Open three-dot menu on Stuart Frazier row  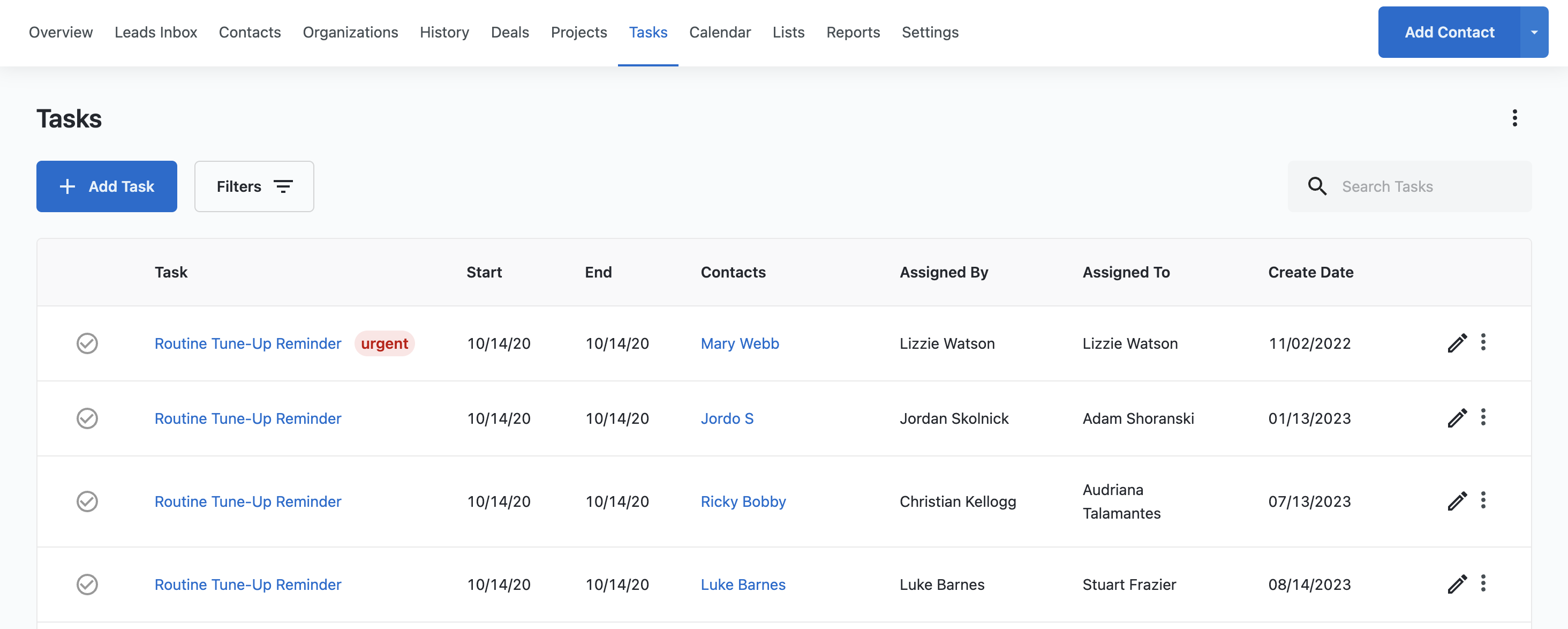tap(1483, 583)
